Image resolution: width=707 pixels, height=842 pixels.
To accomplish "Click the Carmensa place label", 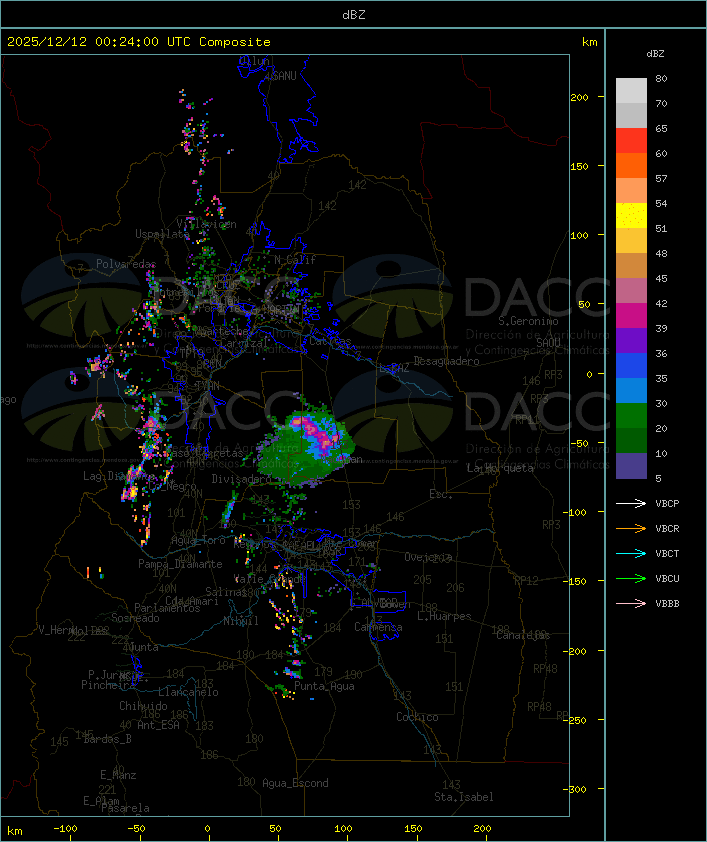I will click(378, 627).
